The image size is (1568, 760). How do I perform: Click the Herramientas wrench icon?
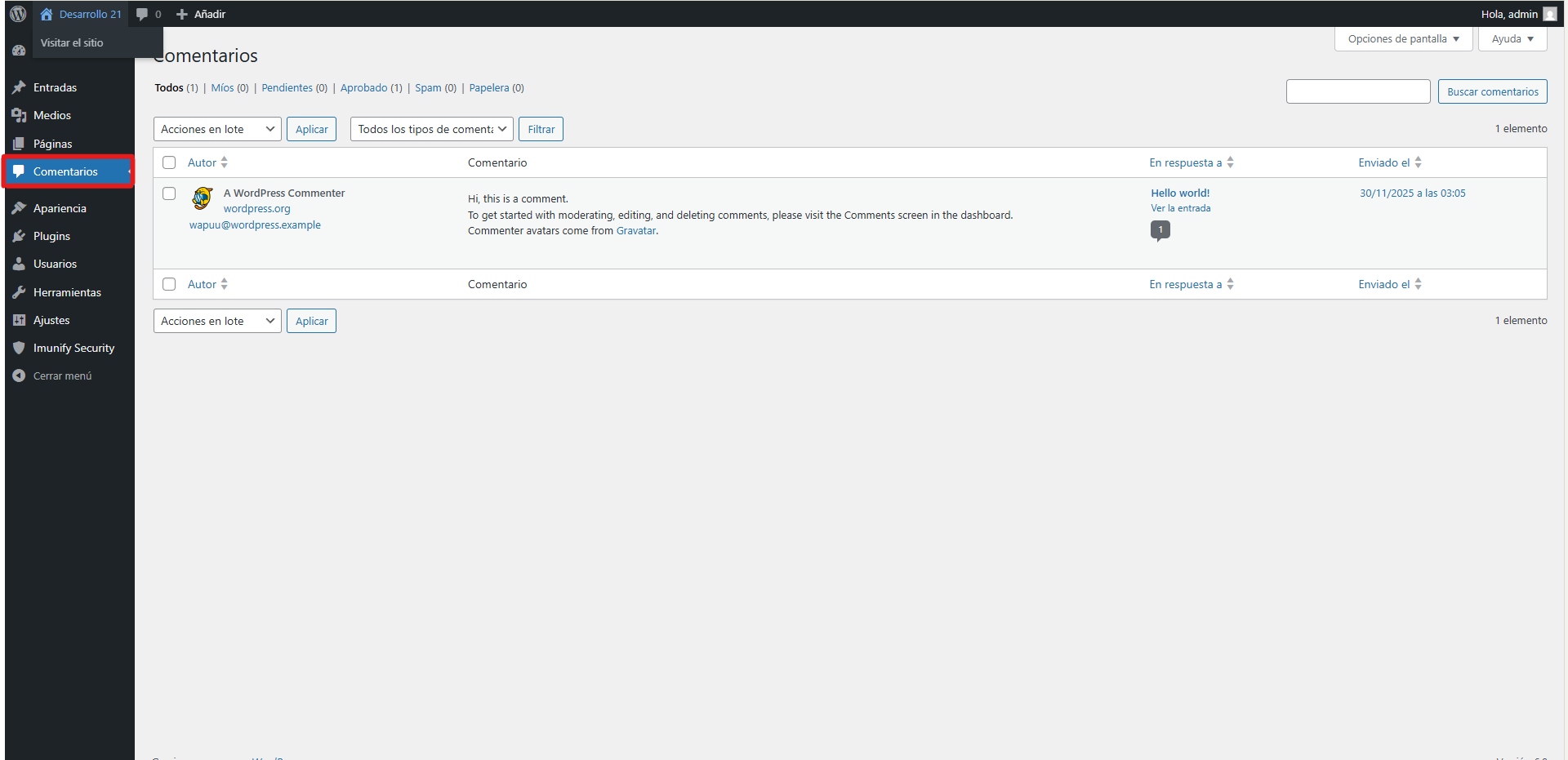coord(20,292)
